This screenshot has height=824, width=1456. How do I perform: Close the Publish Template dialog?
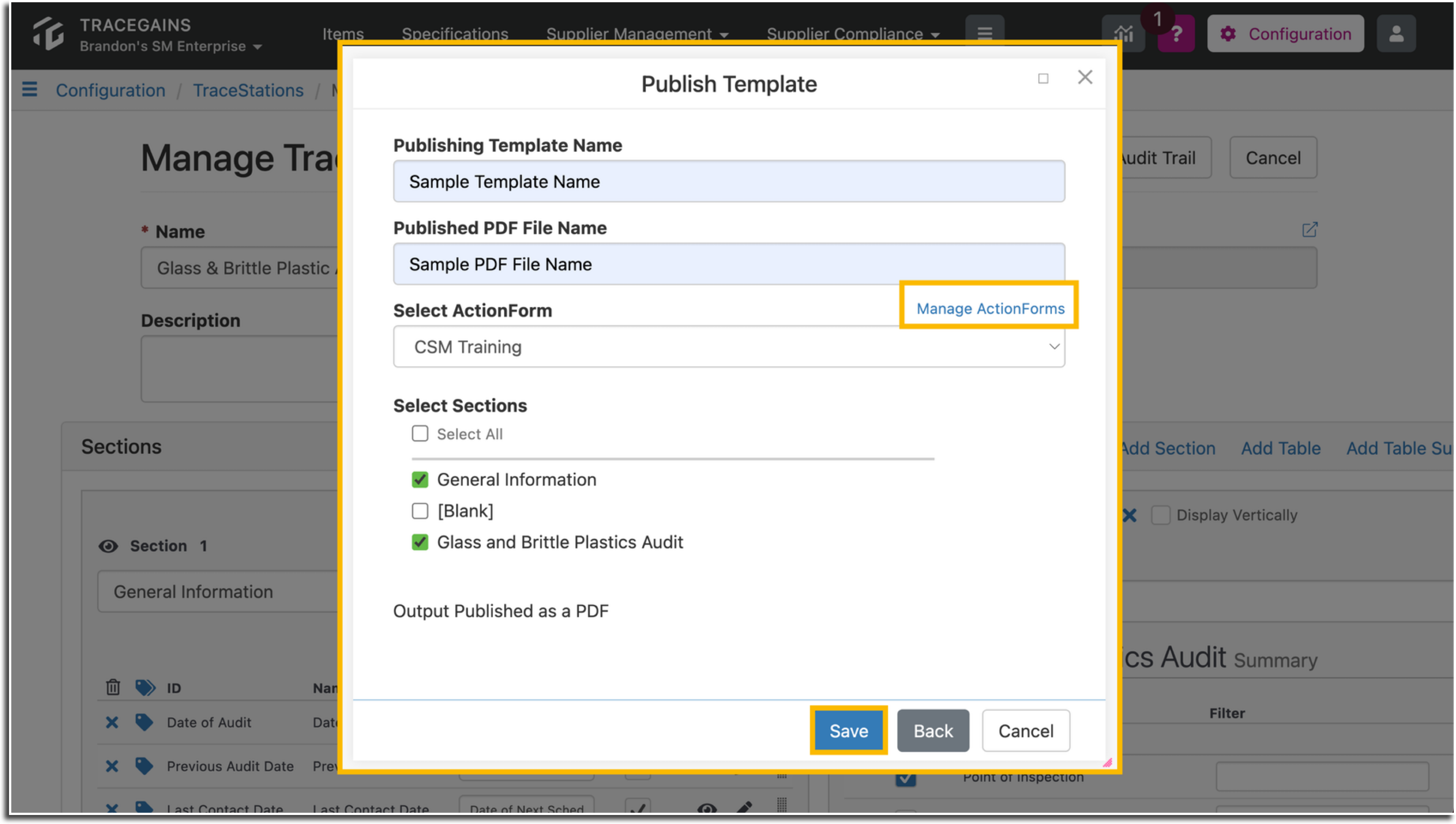pos(1085,77)
